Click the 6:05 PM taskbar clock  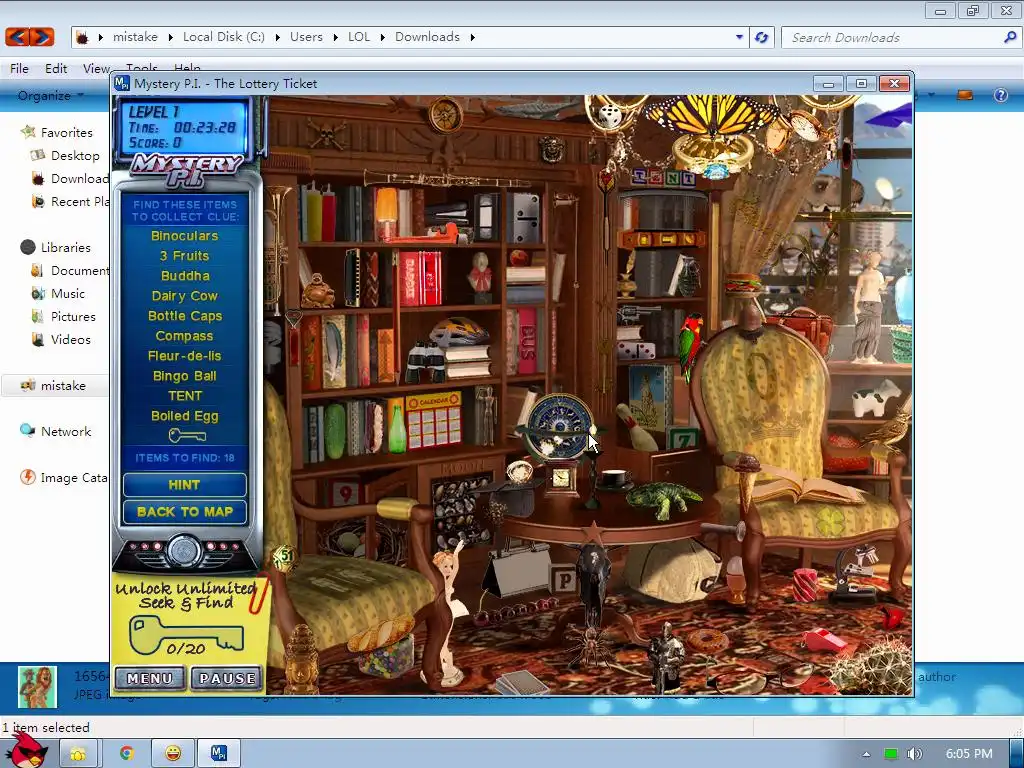969,754
